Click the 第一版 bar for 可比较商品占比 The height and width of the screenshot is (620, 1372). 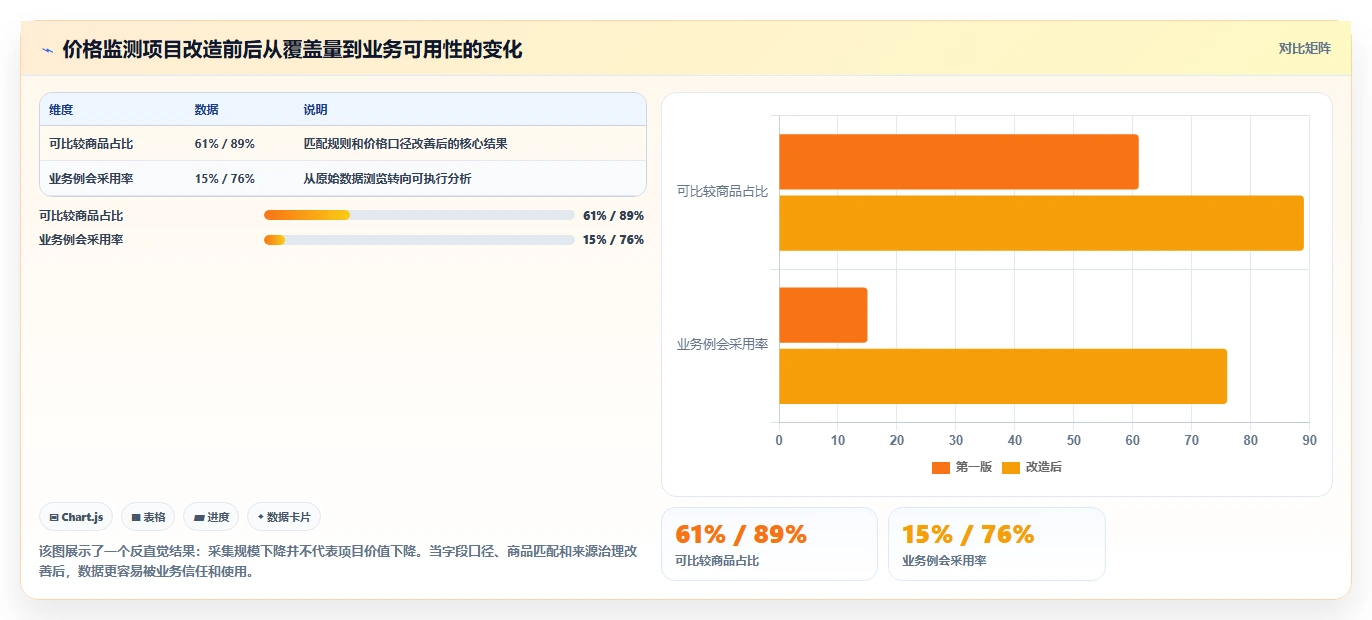959,162
